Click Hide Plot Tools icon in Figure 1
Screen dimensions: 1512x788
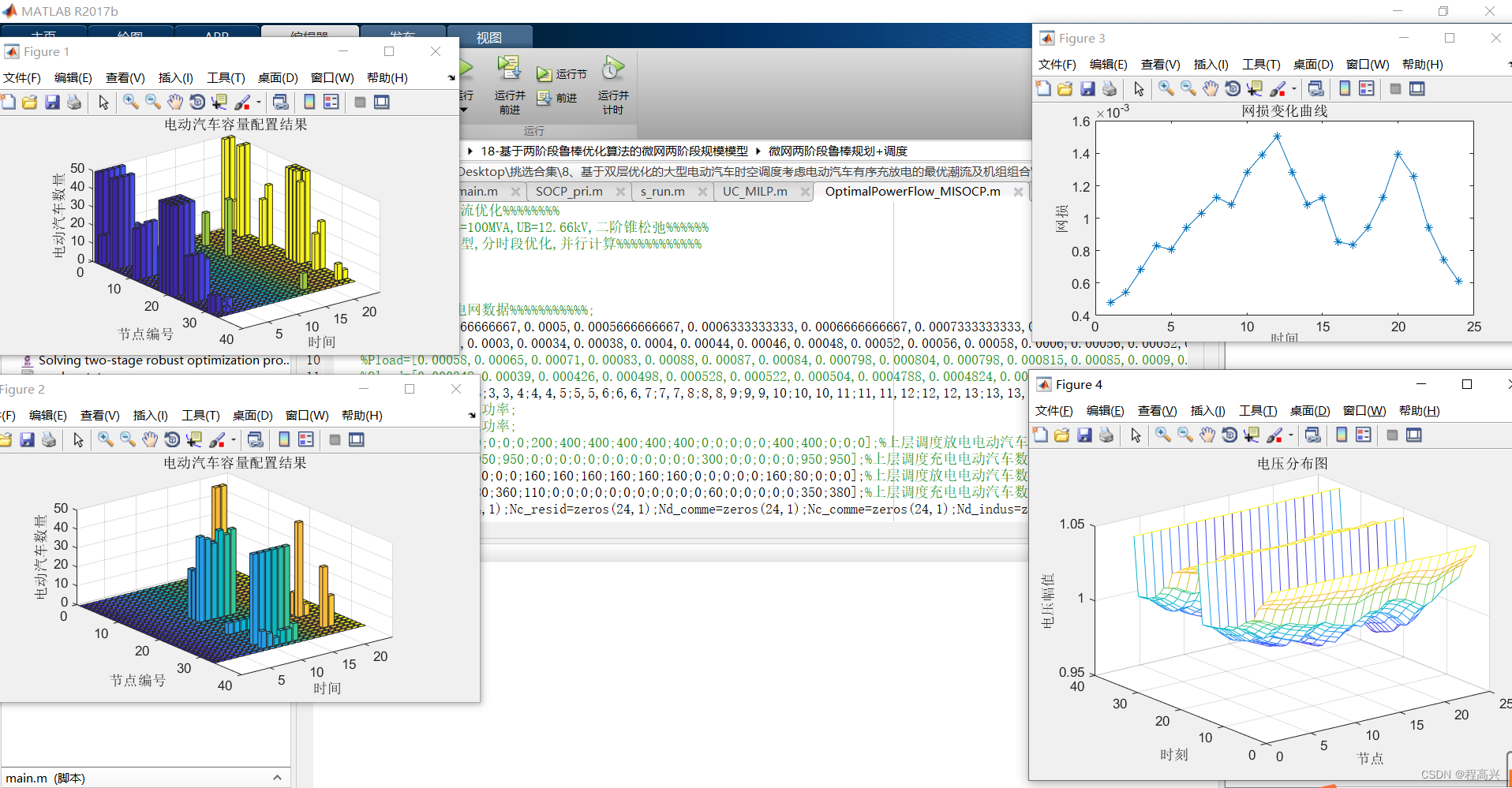pyautogui.click(x=360, y=102)
